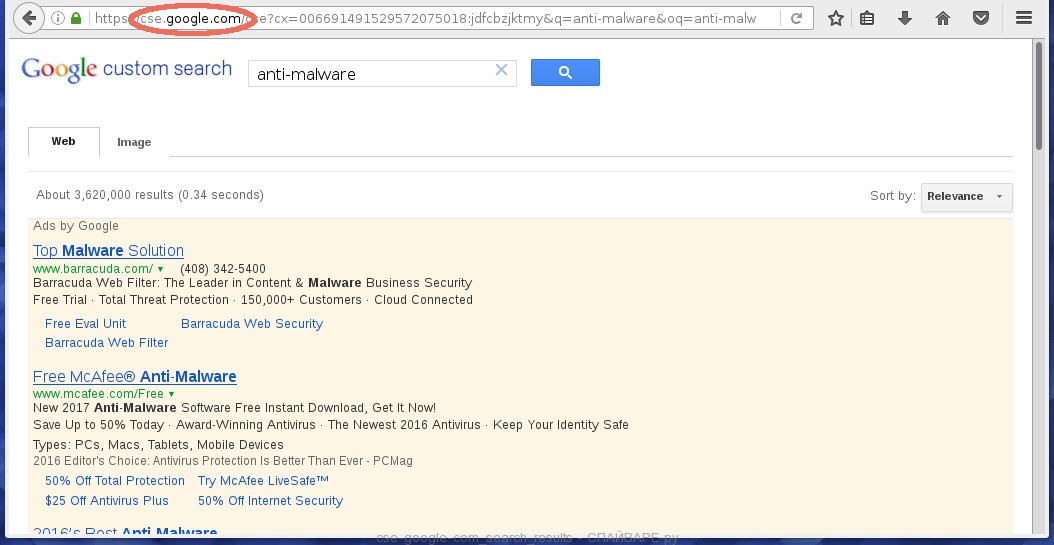
Task: Bookmark this page with the star icon
Action: point(836,19)
